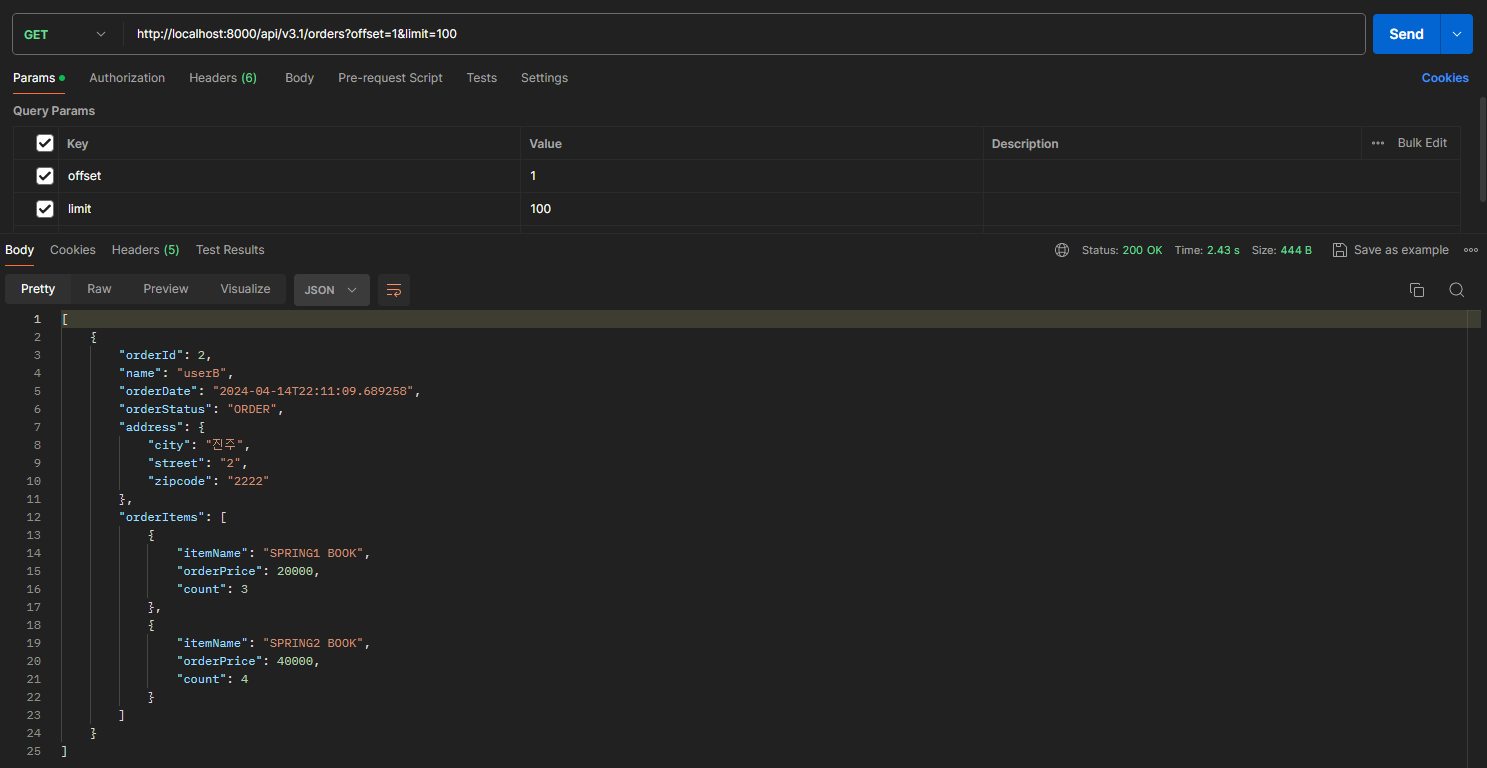Click the offset value cell containing 1
Screen dimensions: 1487x768
click(752, 176)
